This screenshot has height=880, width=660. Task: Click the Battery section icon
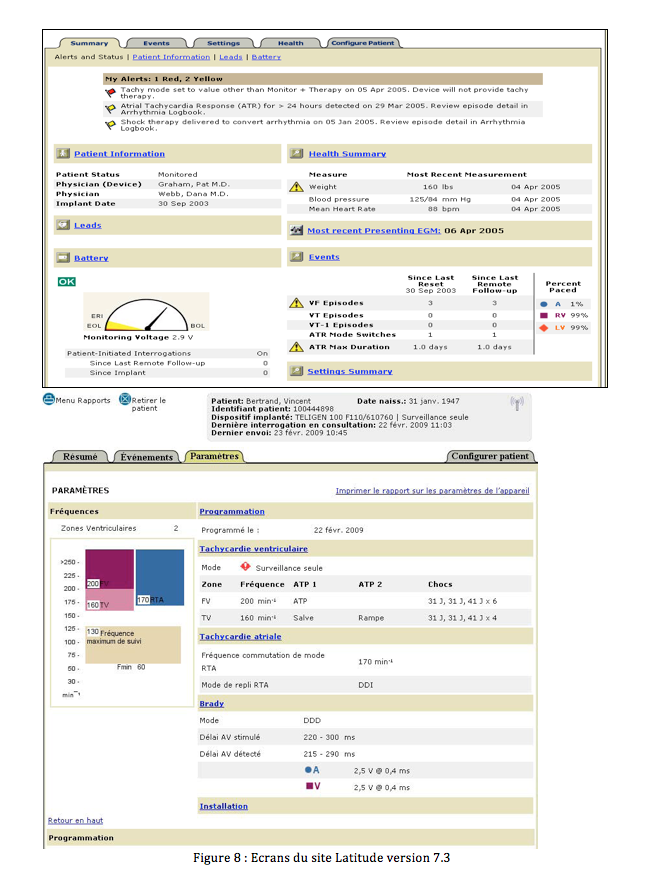63,258
